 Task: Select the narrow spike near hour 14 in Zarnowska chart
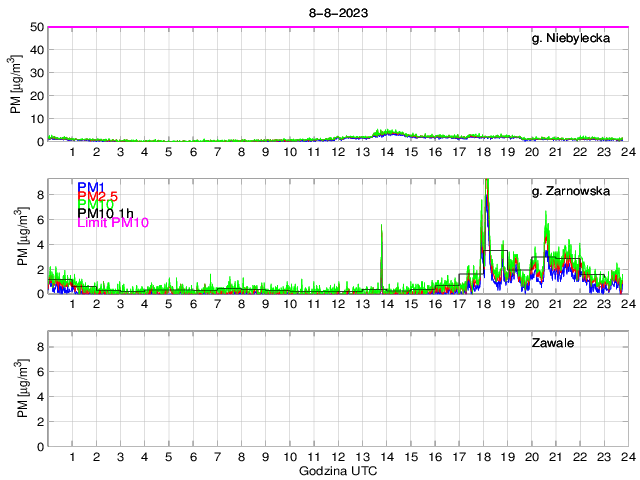[381, 255]
